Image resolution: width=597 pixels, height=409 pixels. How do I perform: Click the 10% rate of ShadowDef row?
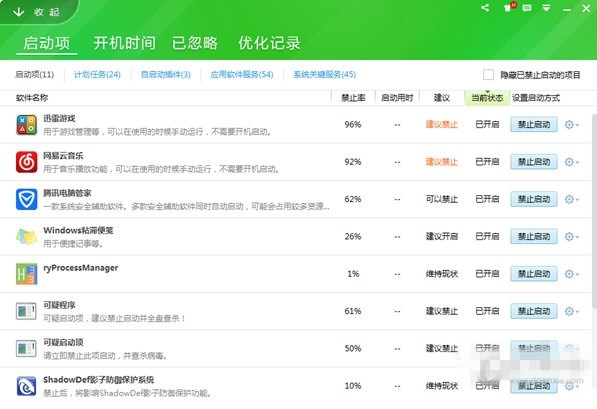[353, 386]
